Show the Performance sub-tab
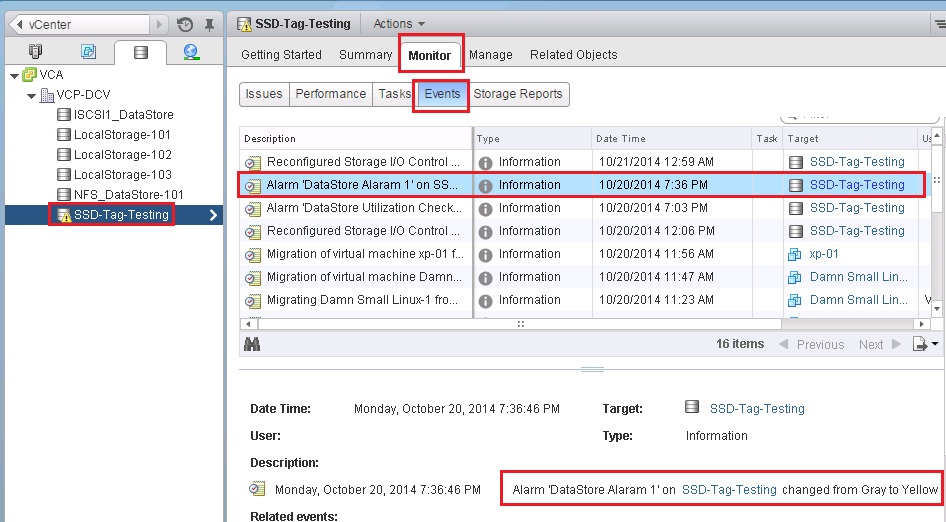Viewport: 946px width, 522px height. [x=331, y=94]
